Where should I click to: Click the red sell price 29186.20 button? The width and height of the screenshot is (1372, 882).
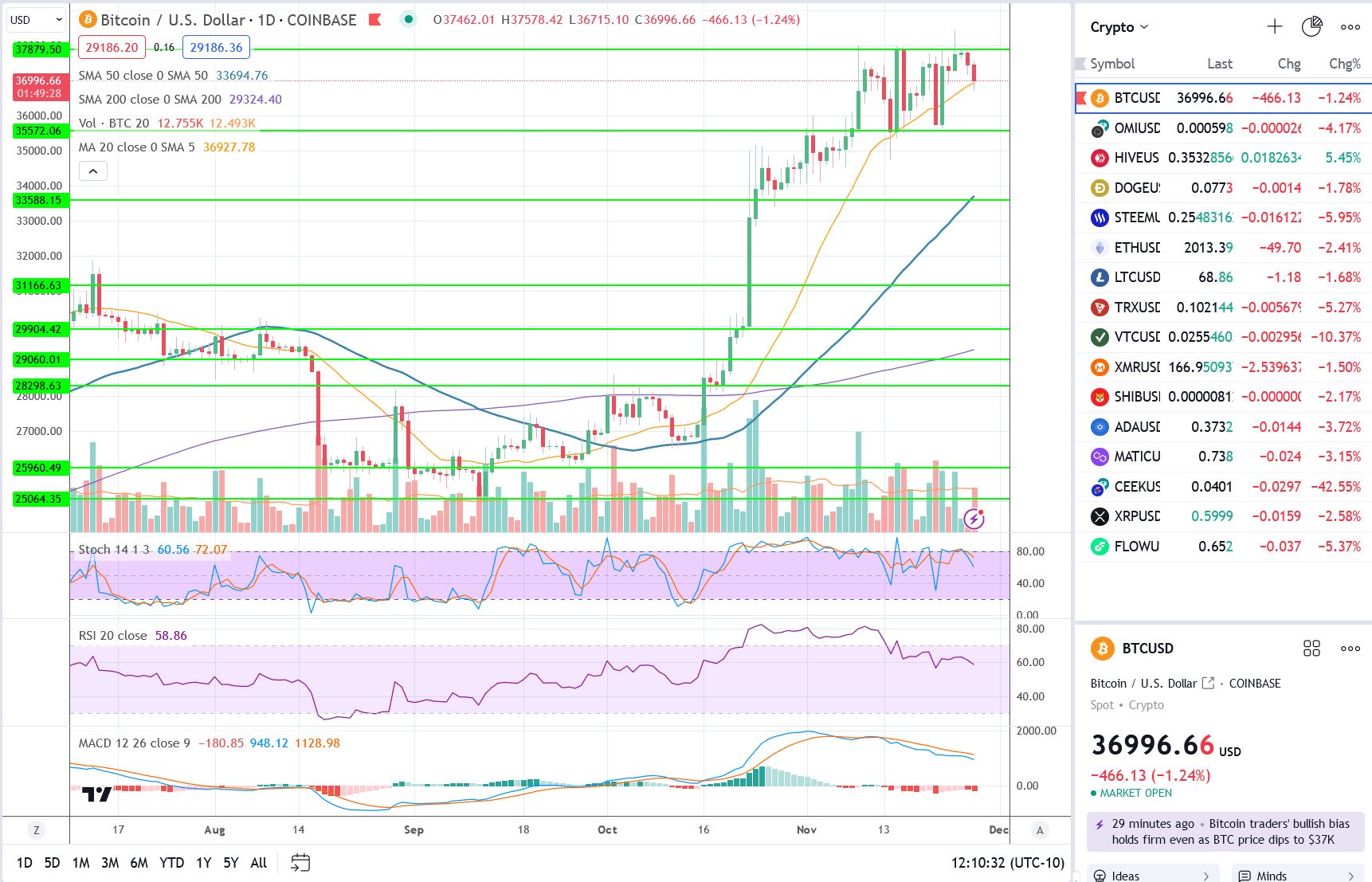[x=112, y=48]
